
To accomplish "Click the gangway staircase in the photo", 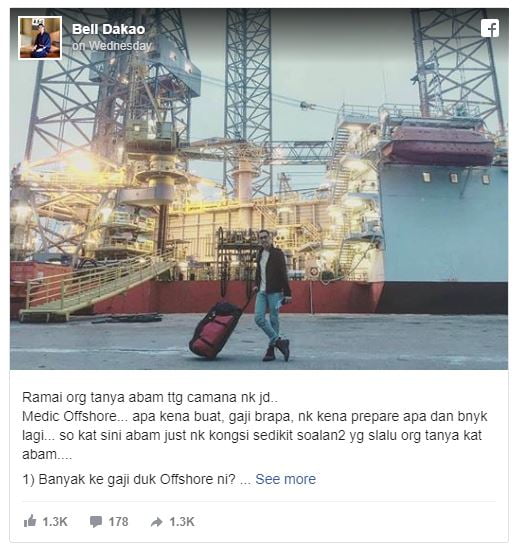I will [x=97, y=285].
